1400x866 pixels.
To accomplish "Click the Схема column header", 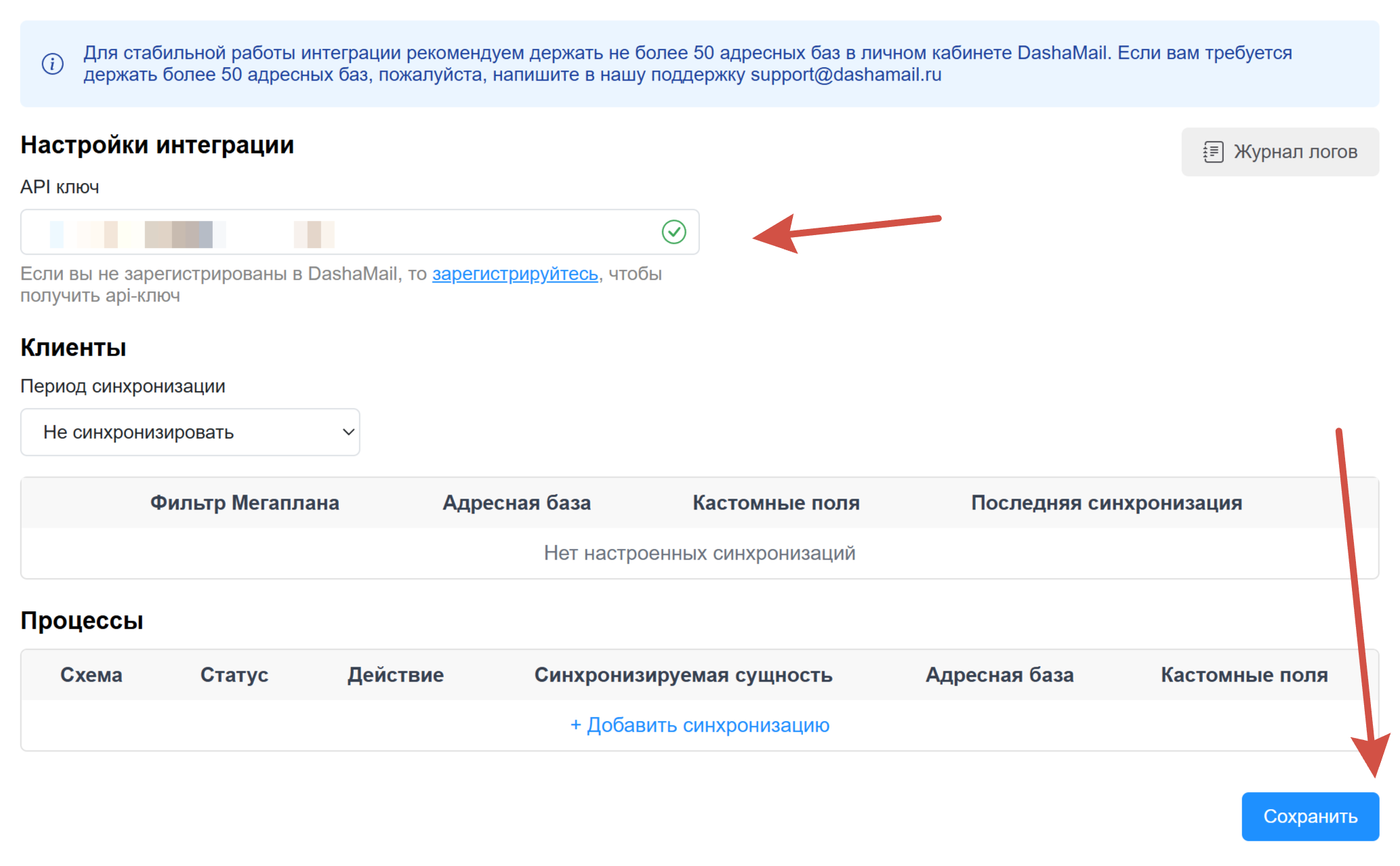I will pyautogui.click(x=91, y=675).
